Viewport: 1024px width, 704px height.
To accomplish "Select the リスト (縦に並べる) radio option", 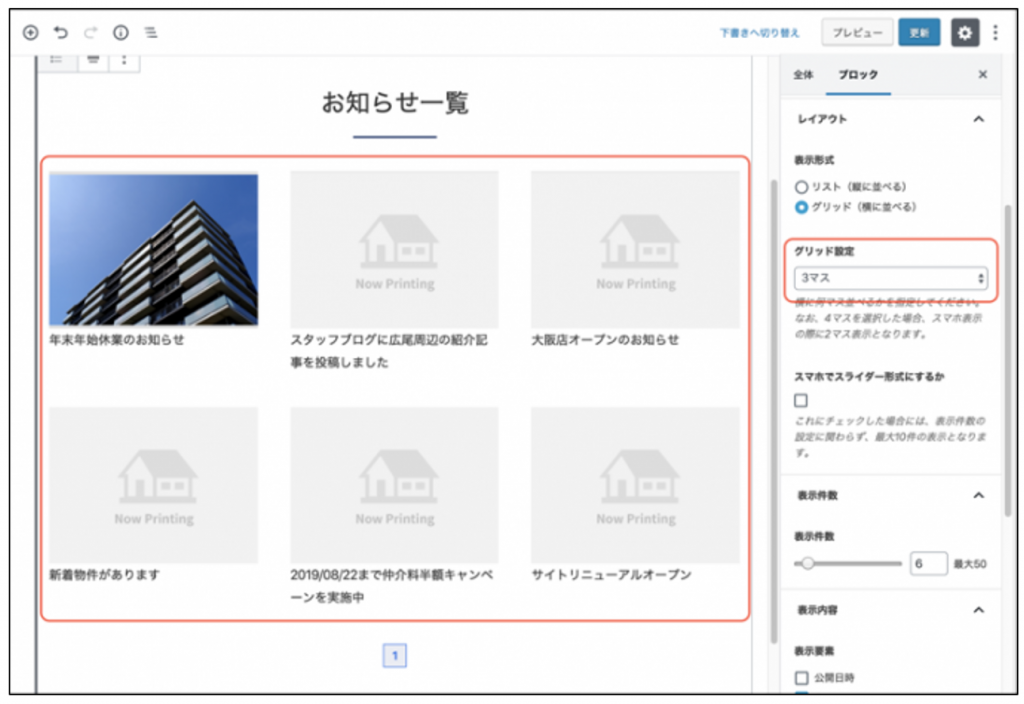I will coord(801,187).
